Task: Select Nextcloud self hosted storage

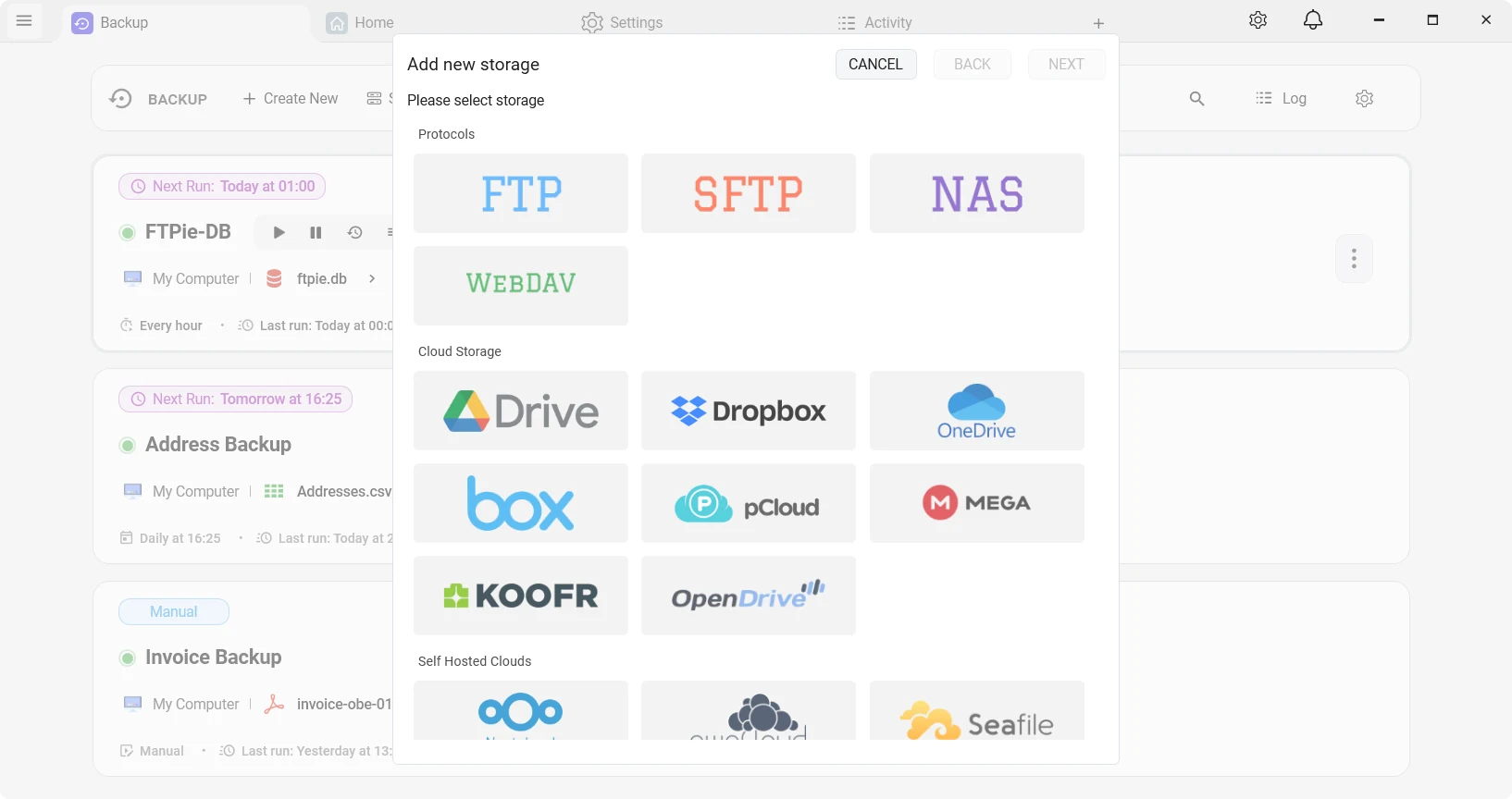Action: pyautogui.click(x=521, y=710)
